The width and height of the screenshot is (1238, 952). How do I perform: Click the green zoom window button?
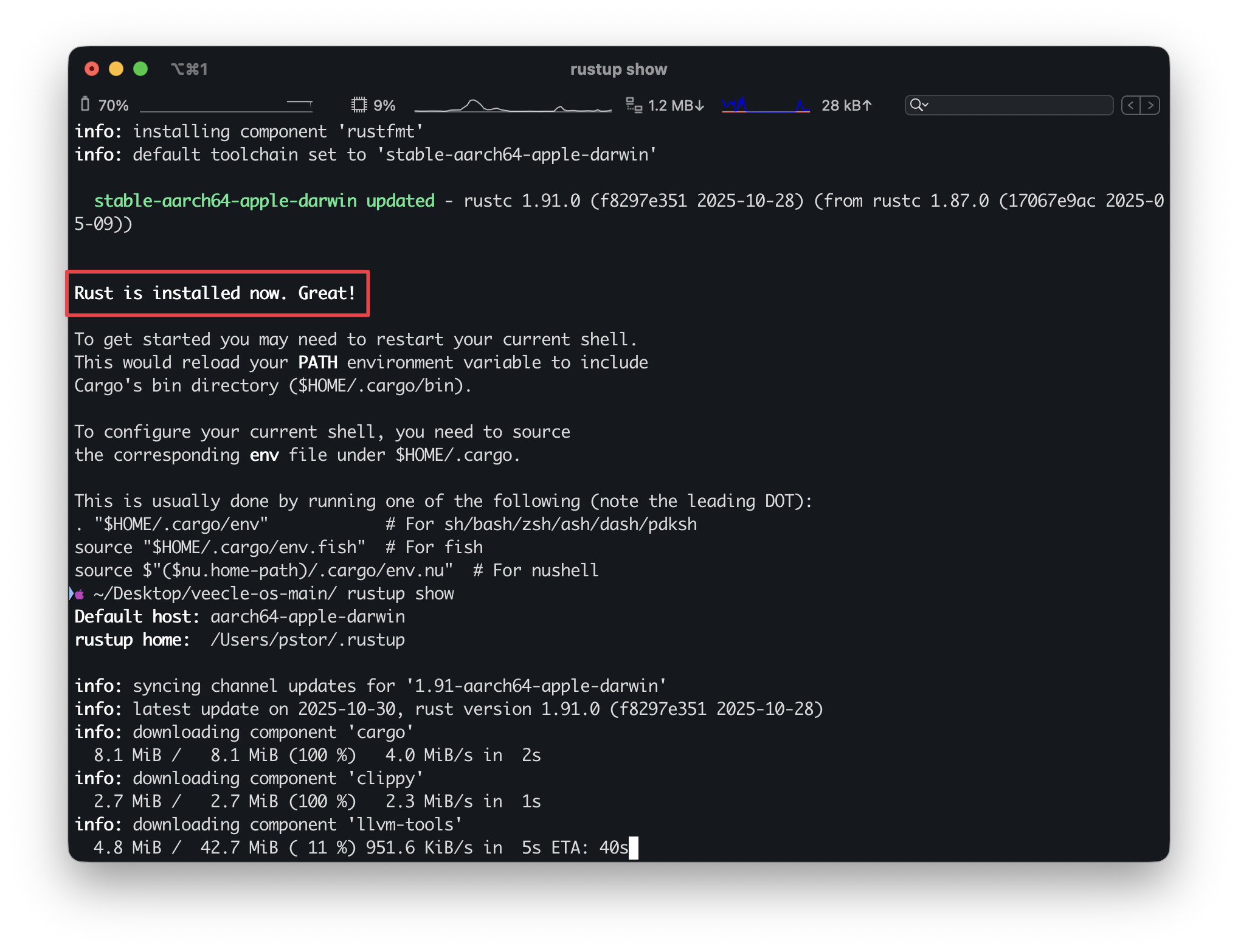click(140, 69)
